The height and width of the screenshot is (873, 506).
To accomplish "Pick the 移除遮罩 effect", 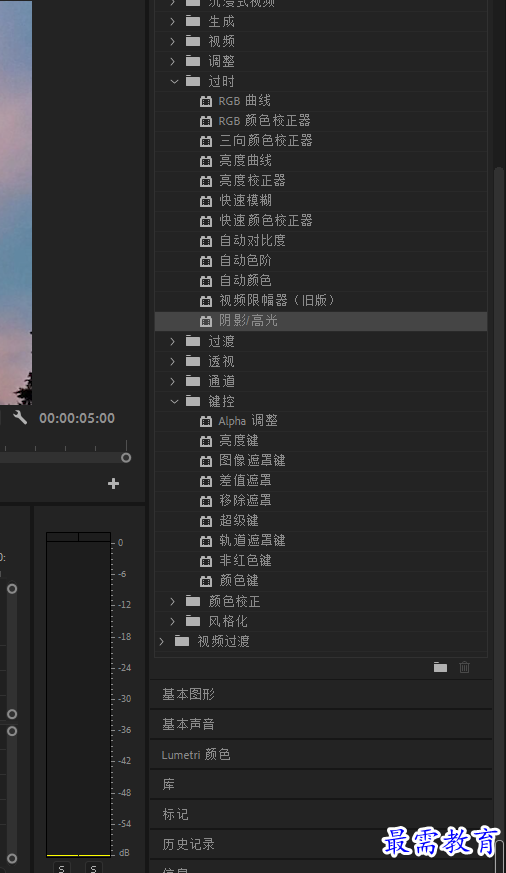I will [244, 502].
